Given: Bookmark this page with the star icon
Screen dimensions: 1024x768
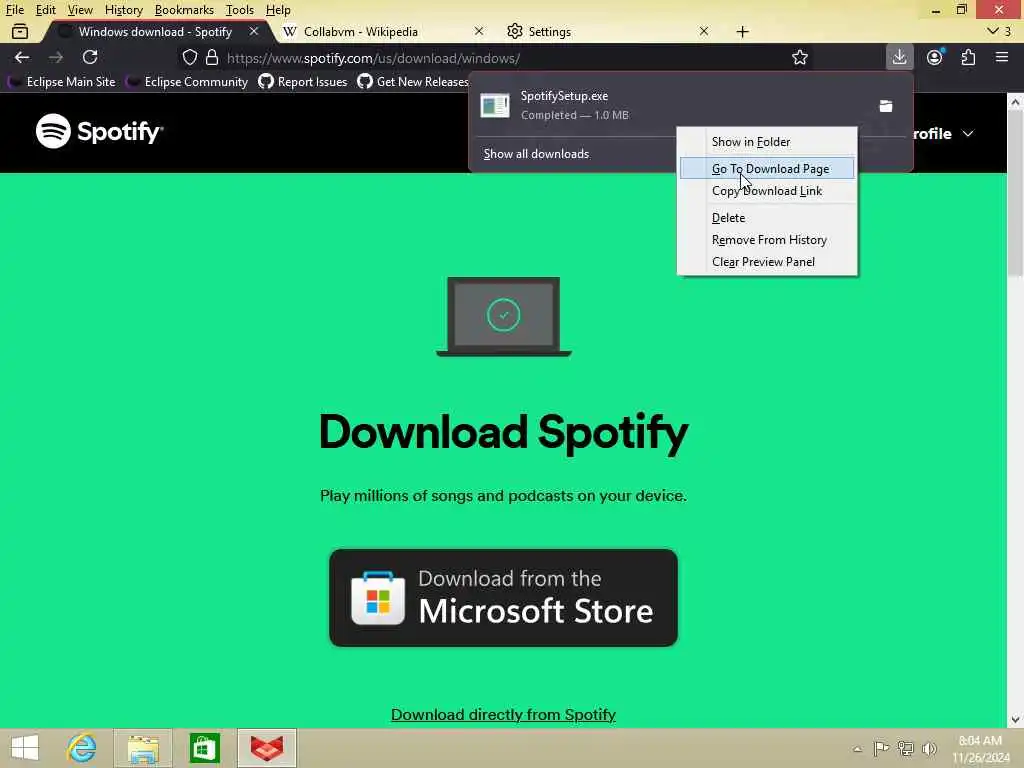Looking at the screenshot, I should pos(799,57).
